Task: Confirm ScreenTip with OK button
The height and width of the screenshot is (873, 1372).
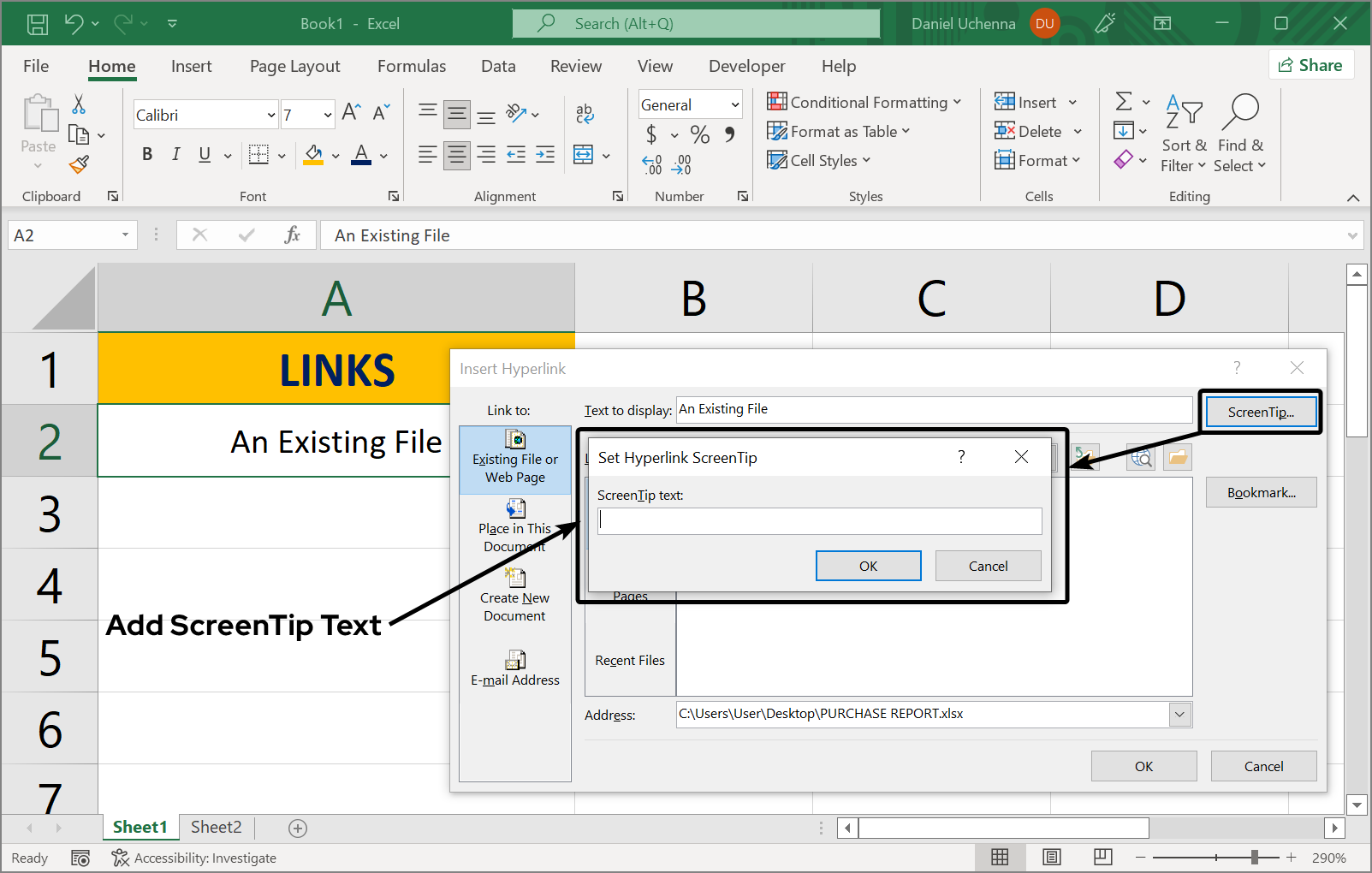Action: point(867,566)
